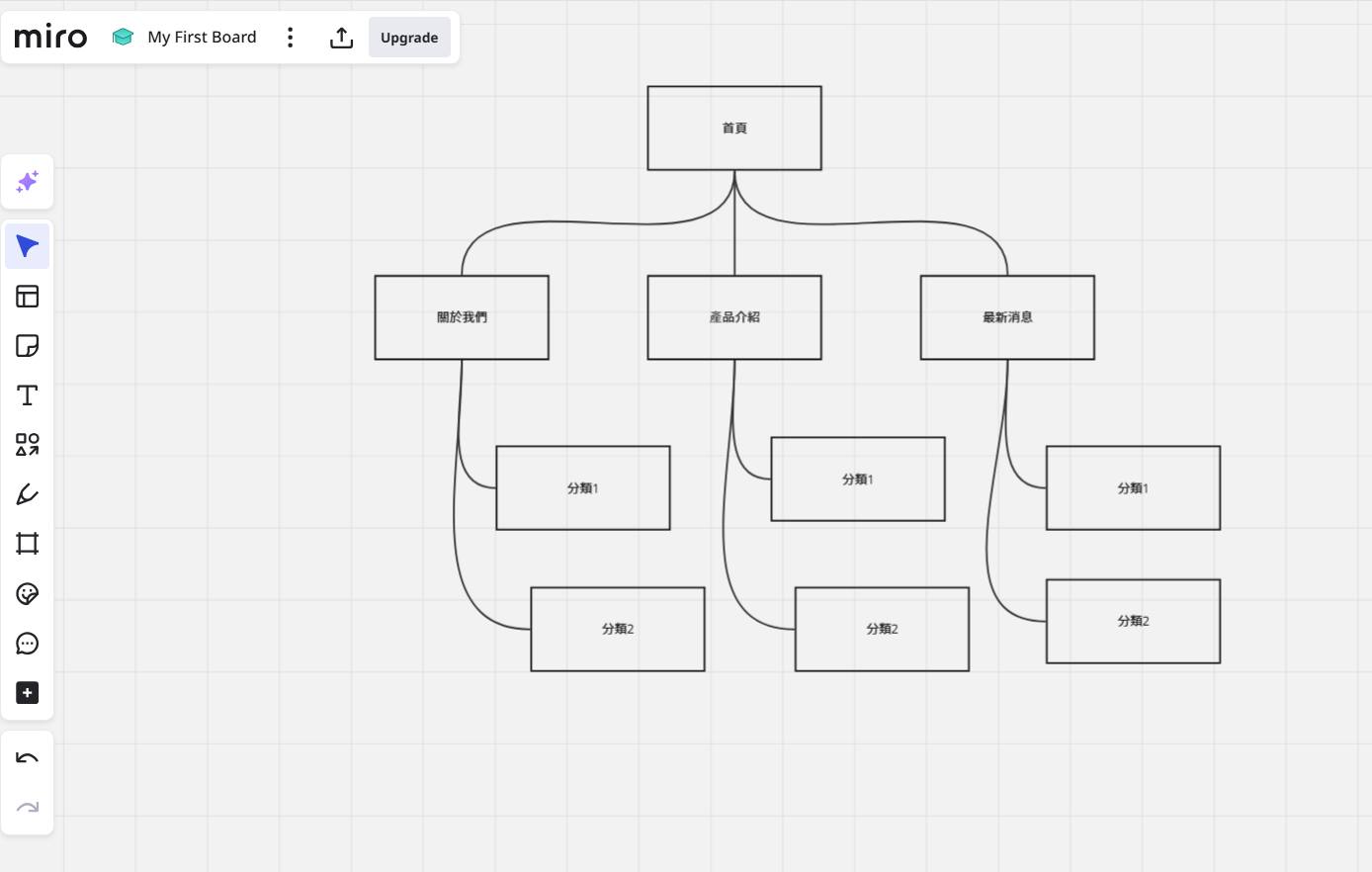Undo the last action
Viewport: 1372px width, 872px height.
[x=28, y=758]
